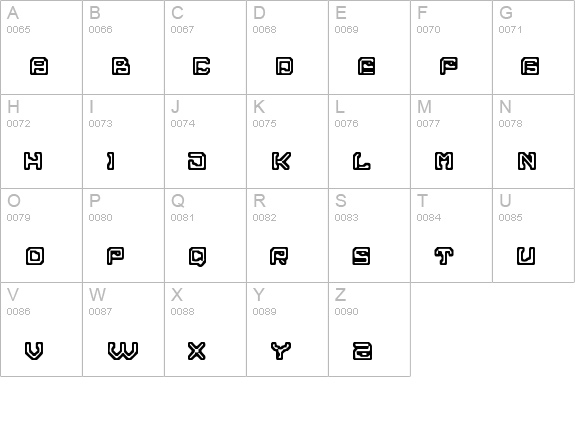
Task: Choose the T glyph preview
Action: [444, 256]
